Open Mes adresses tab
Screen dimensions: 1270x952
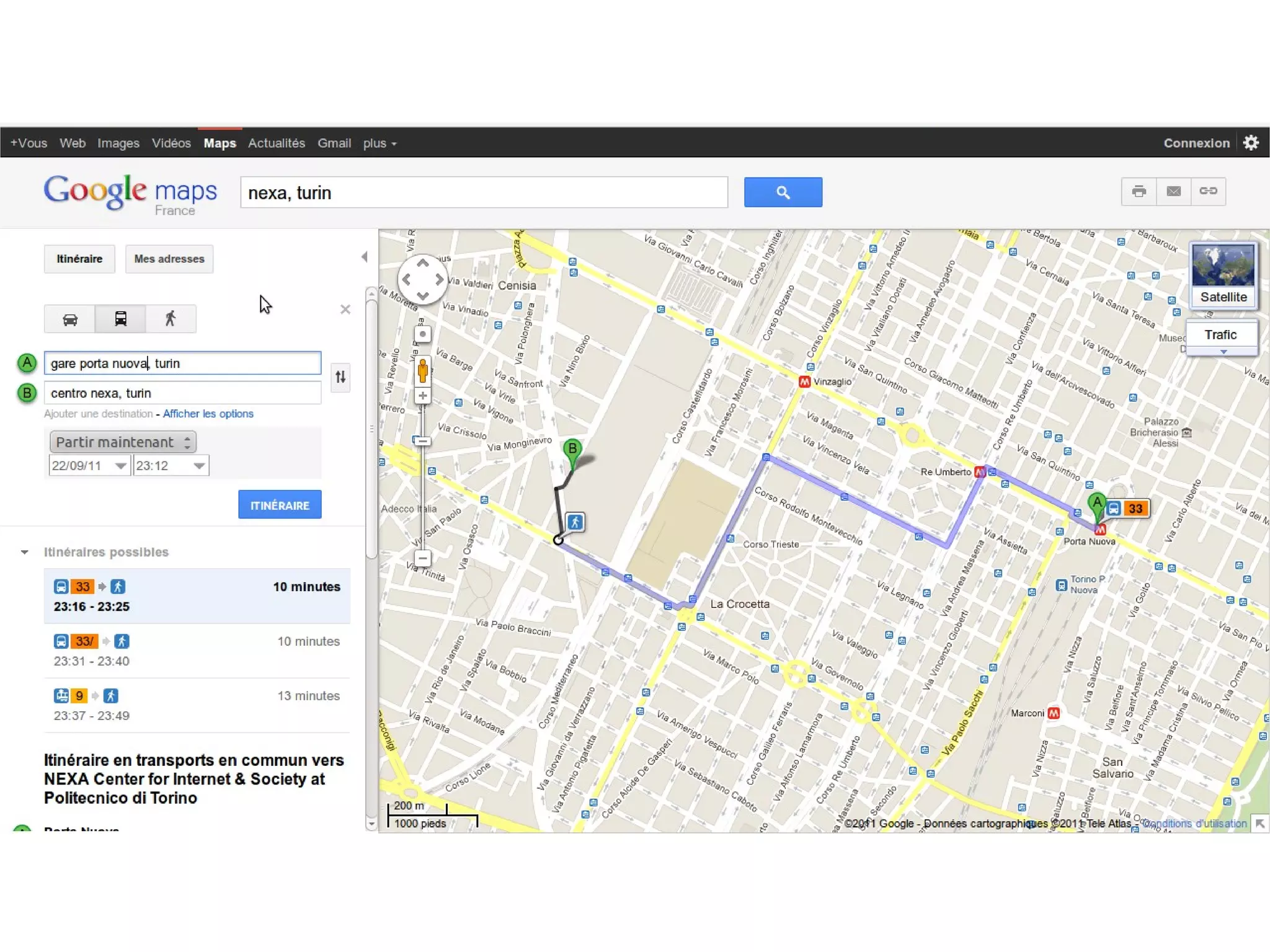pos(169,259)
